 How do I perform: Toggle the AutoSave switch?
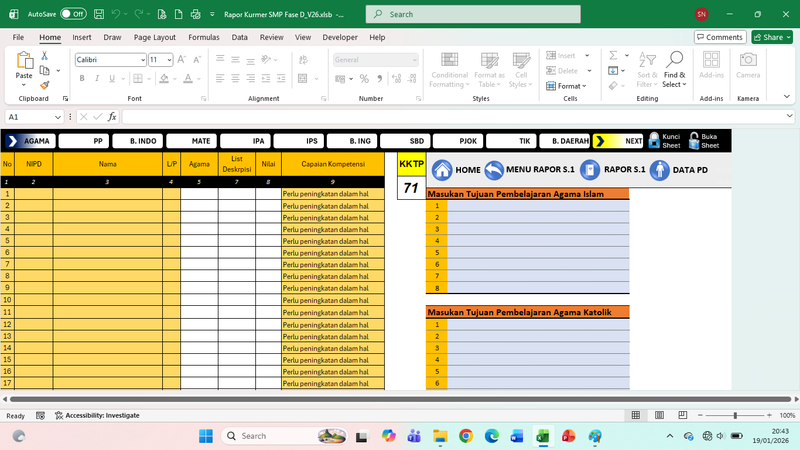pyautogui.click(x=73, y=15)
